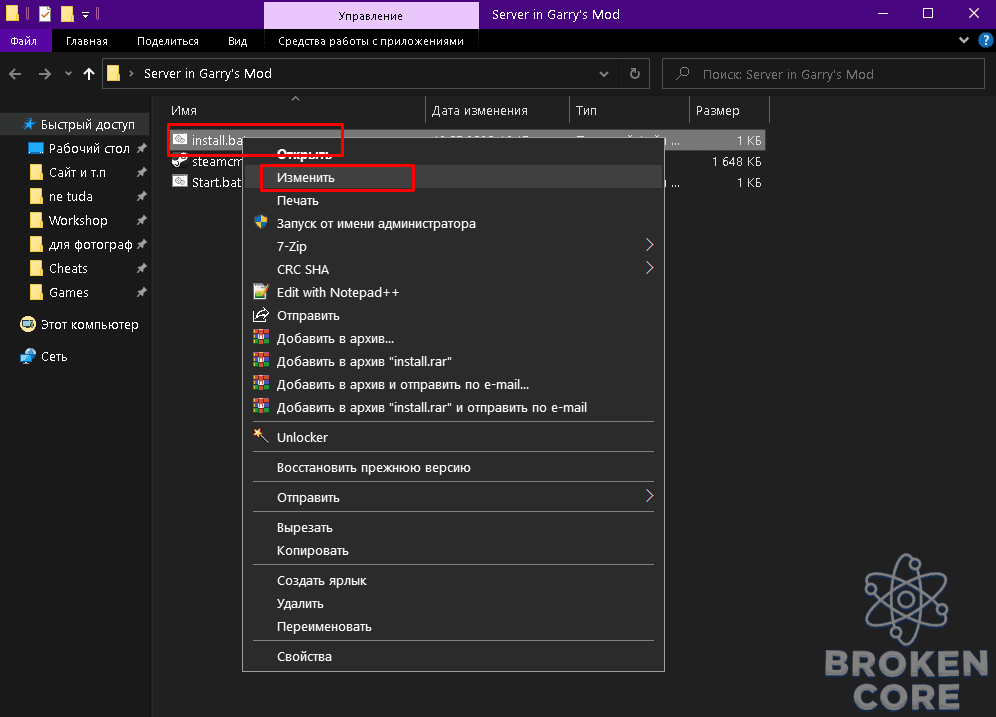The image size is (996, 717).
Task: Choose Переименовать in the context menu
Action: (x=454, y=626)
